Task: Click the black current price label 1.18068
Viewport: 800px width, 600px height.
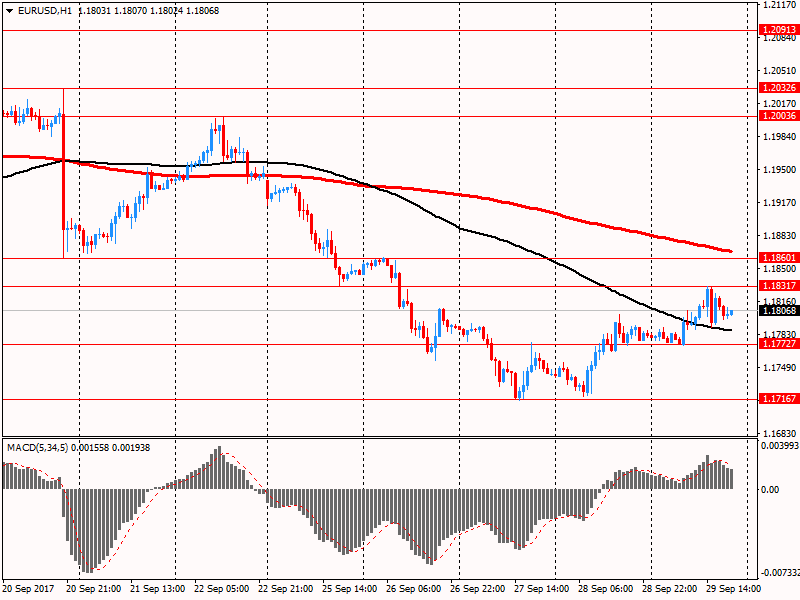Action: tap(779, 311)
